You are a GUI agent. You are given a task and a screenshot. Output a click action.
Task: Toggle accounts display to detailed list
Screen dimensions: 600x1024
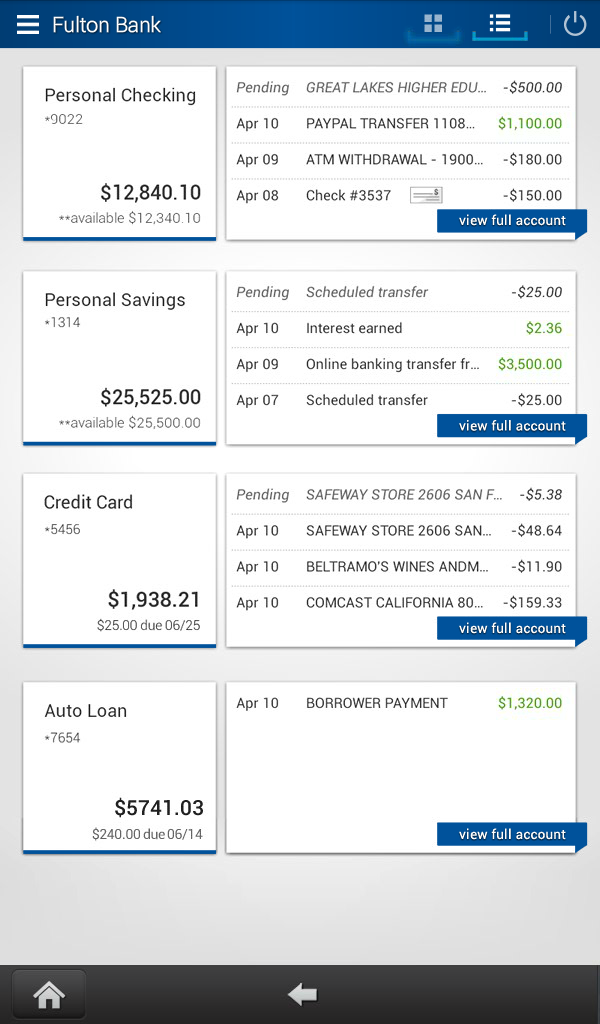(x=499, y=24)
